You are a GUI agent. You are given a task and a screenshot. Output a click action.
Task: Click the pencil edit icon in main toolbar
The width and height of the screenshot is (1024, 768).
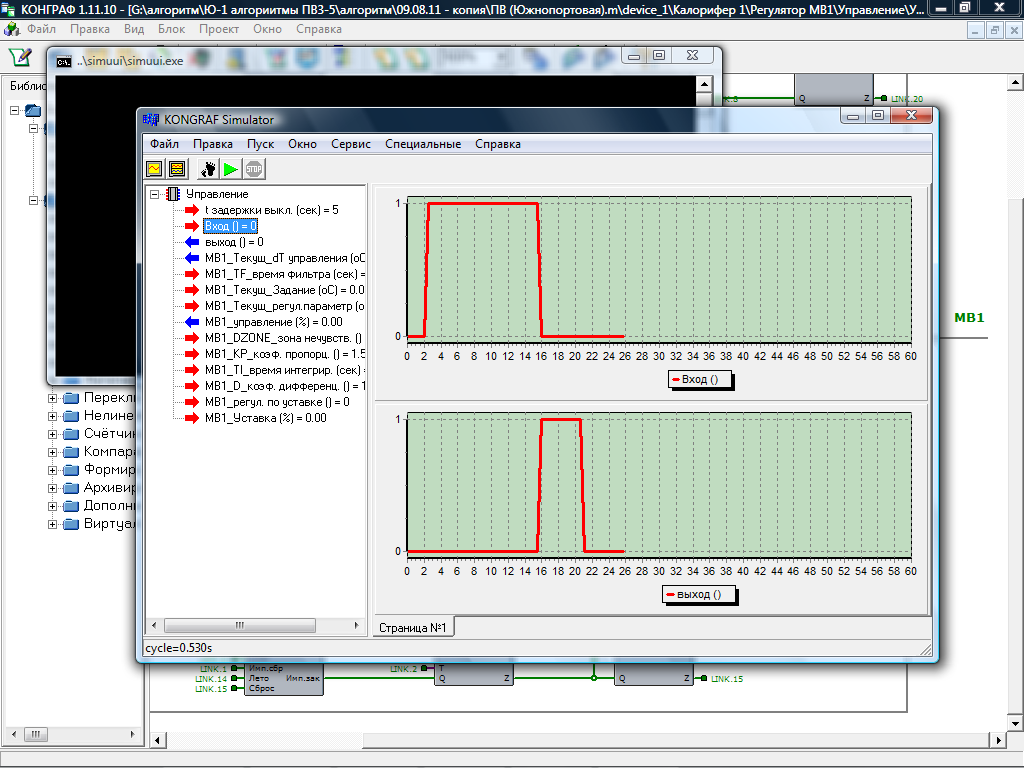pos(20,57)
